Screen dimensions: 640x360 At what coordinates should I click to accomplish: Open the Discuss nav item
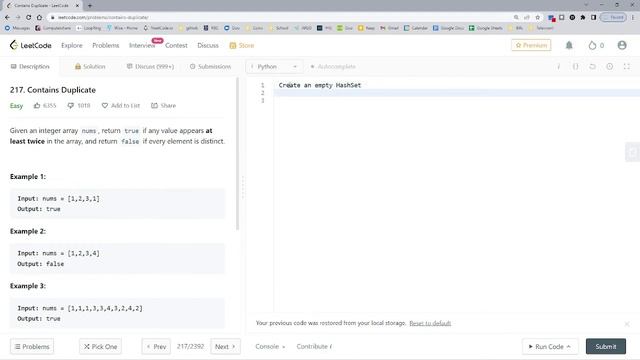pos(208,45)
